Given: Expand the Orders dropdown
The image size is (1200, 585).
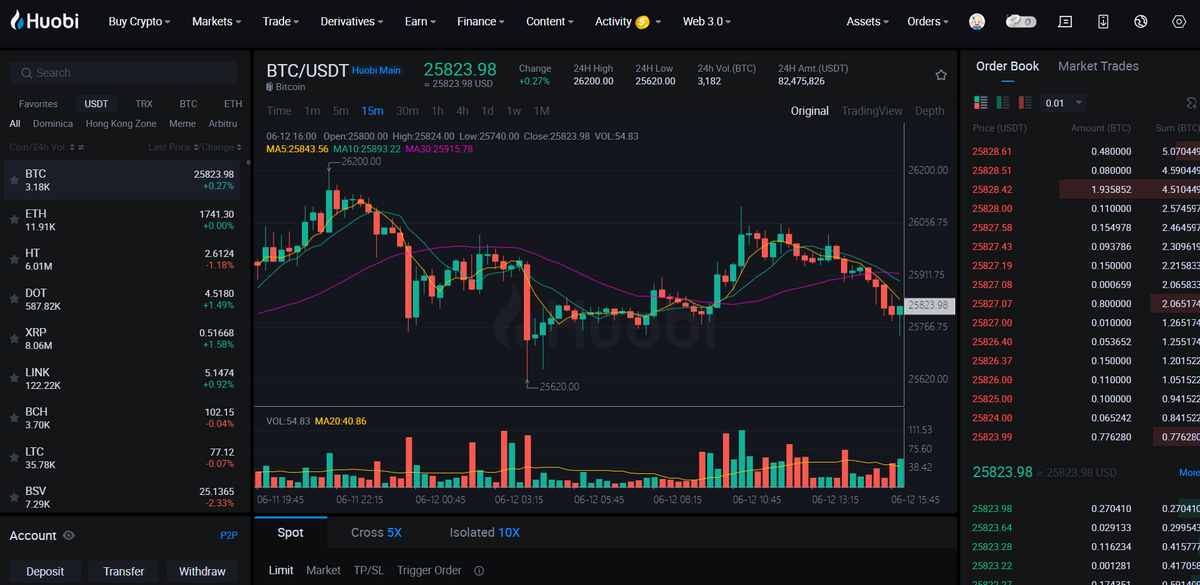Looking at the screenshot, I should pos(929,21).
